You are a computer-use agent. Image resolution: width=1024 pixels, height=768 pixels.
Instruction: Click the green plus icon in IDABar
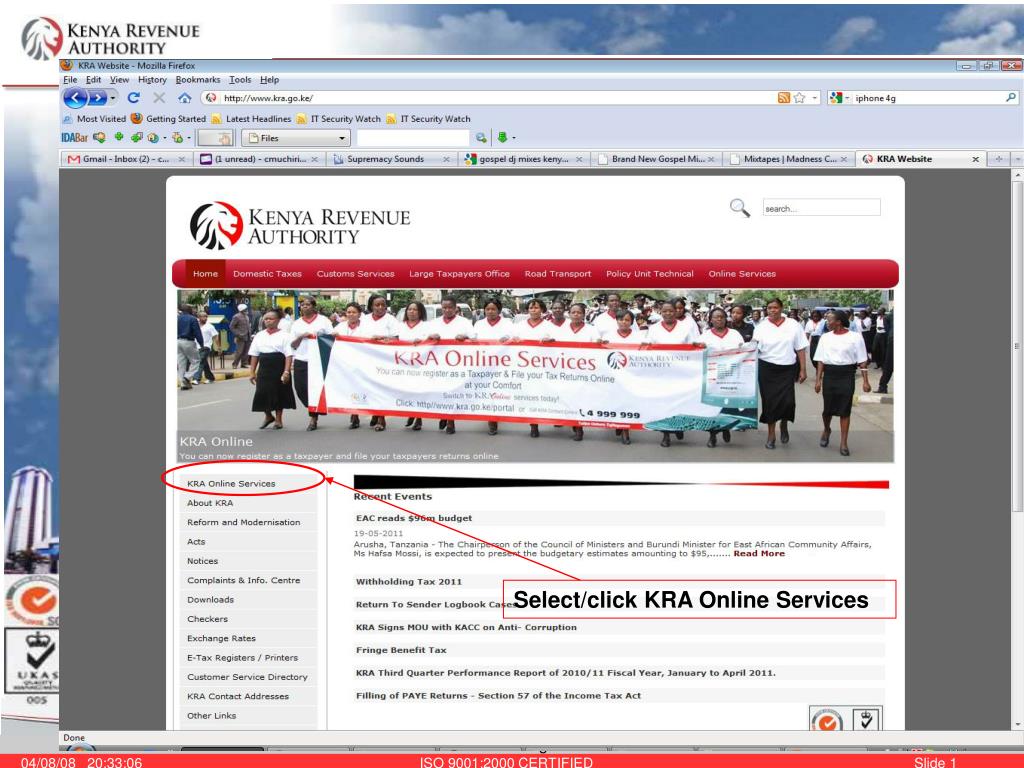click(119, 137)
